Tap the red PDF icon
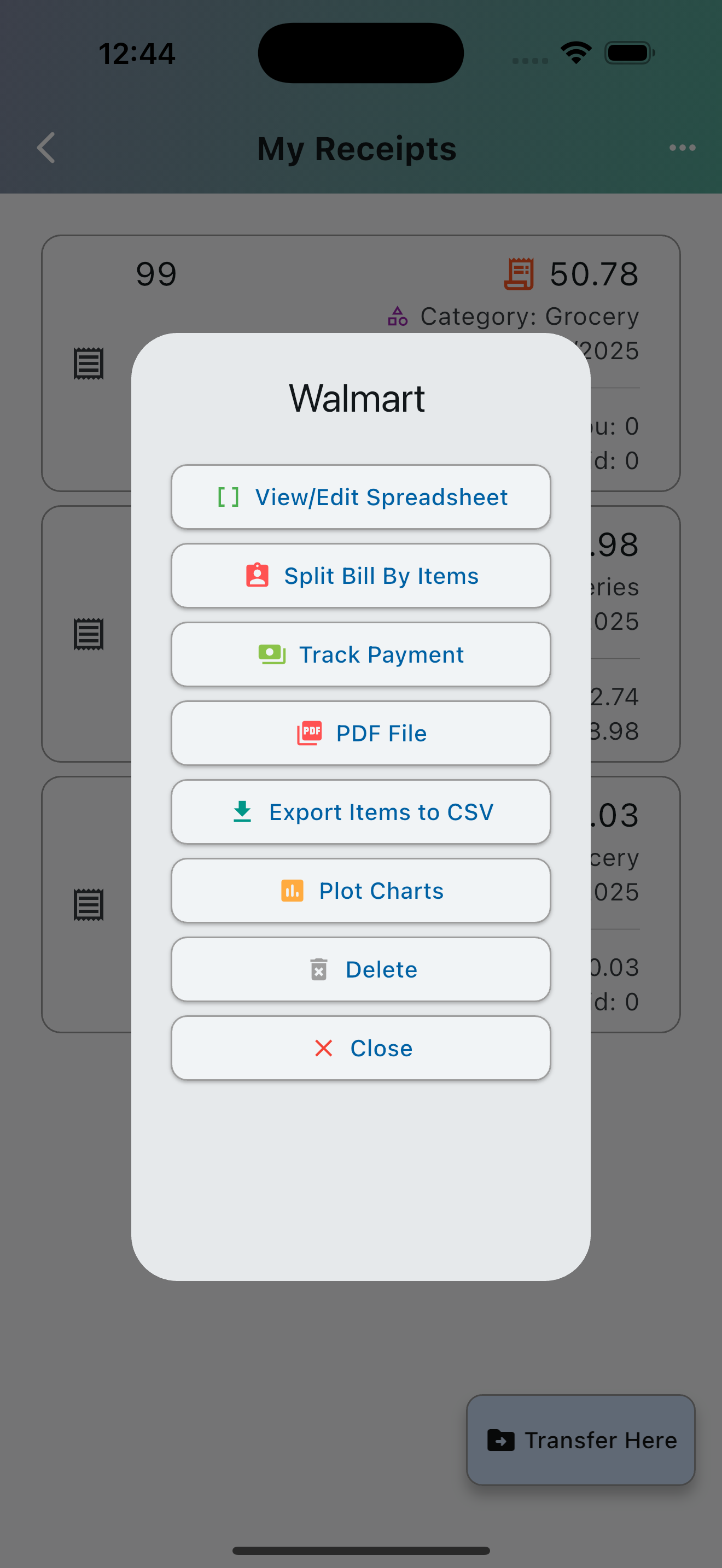The height and width of the screenshot is (1568, 722). 309,733
